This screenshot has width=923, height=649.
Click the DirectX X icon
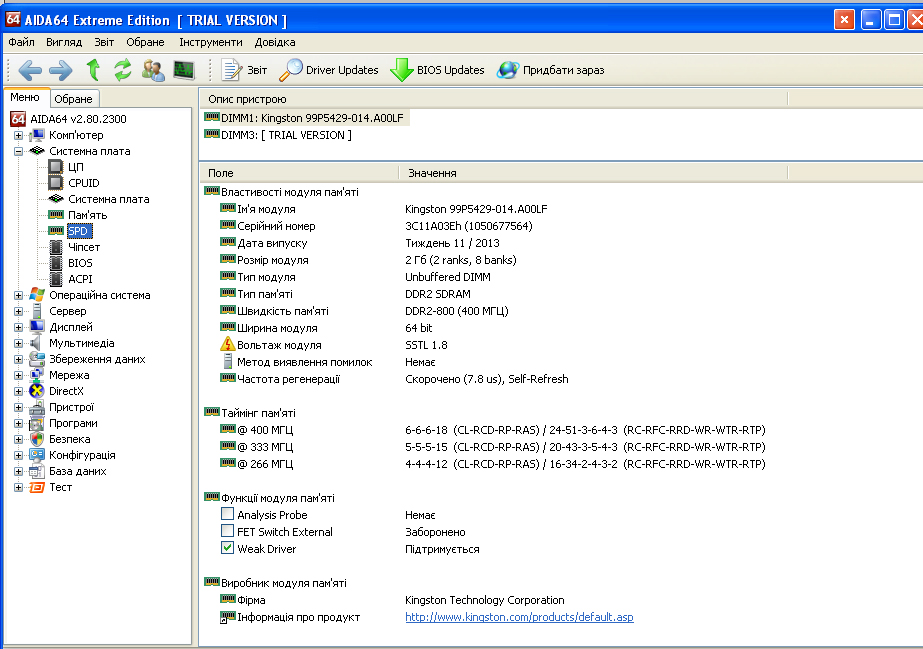[36, 391]
